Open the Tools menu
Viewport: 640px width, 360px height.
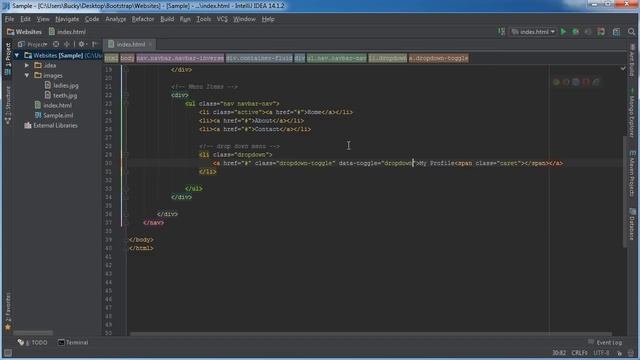pyautogui.click(x=204, y=19)
